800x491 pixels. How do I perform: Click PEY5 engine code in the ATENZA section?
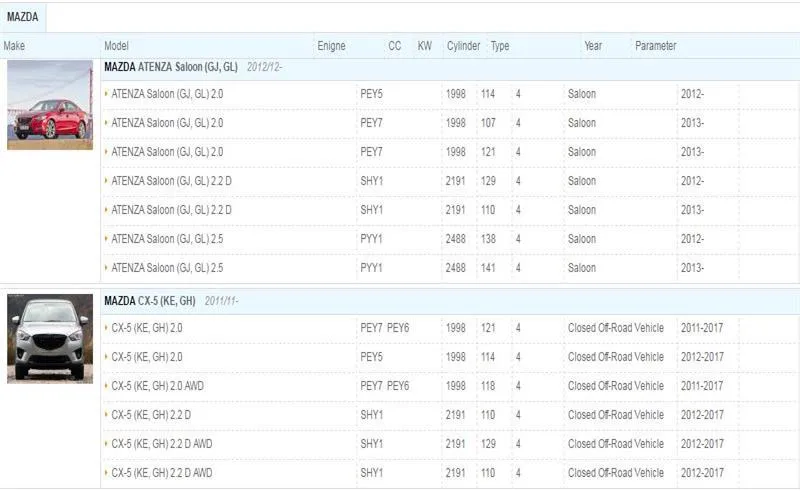pos(371,94)
